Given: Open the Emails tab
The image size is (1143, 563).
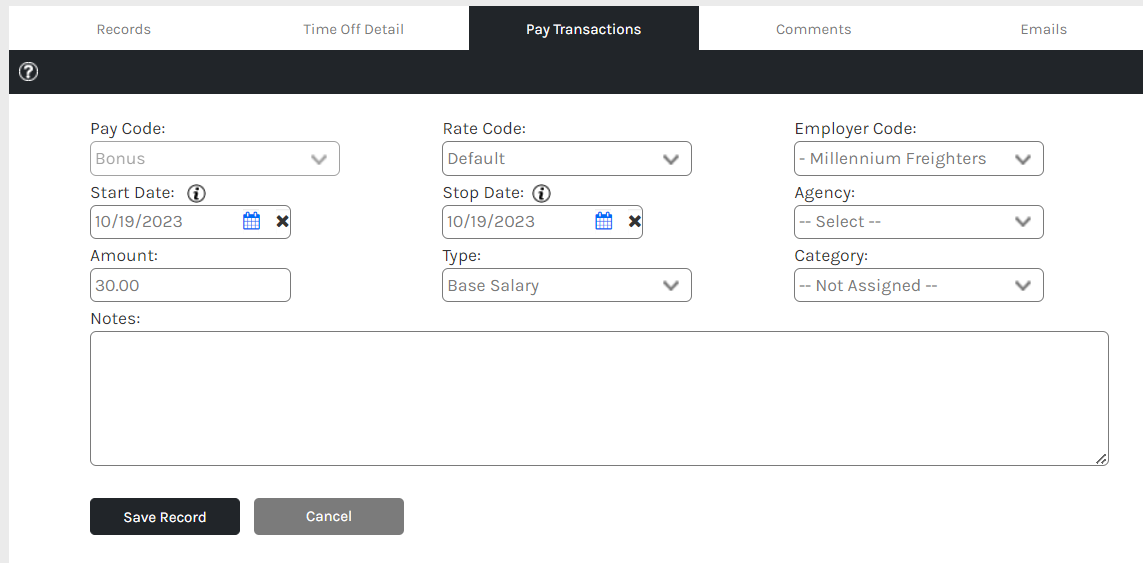Looking at the screenshot, I should point(1043,29).
